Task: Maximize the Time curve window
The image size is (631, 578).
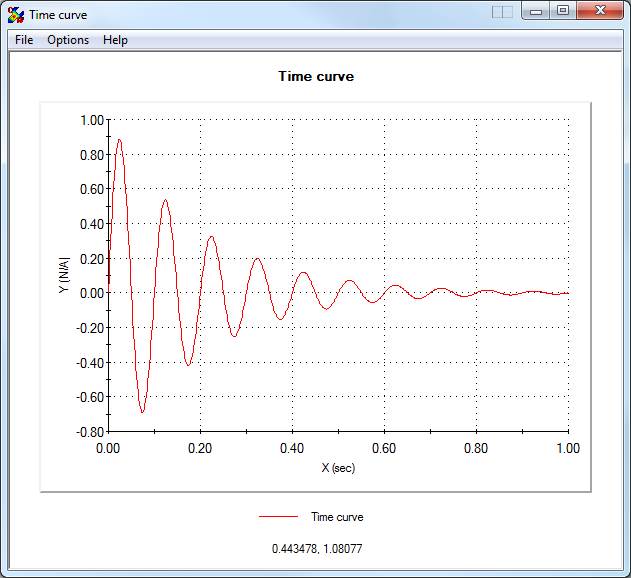Action: pyautogui.click(x=562, y=12)
